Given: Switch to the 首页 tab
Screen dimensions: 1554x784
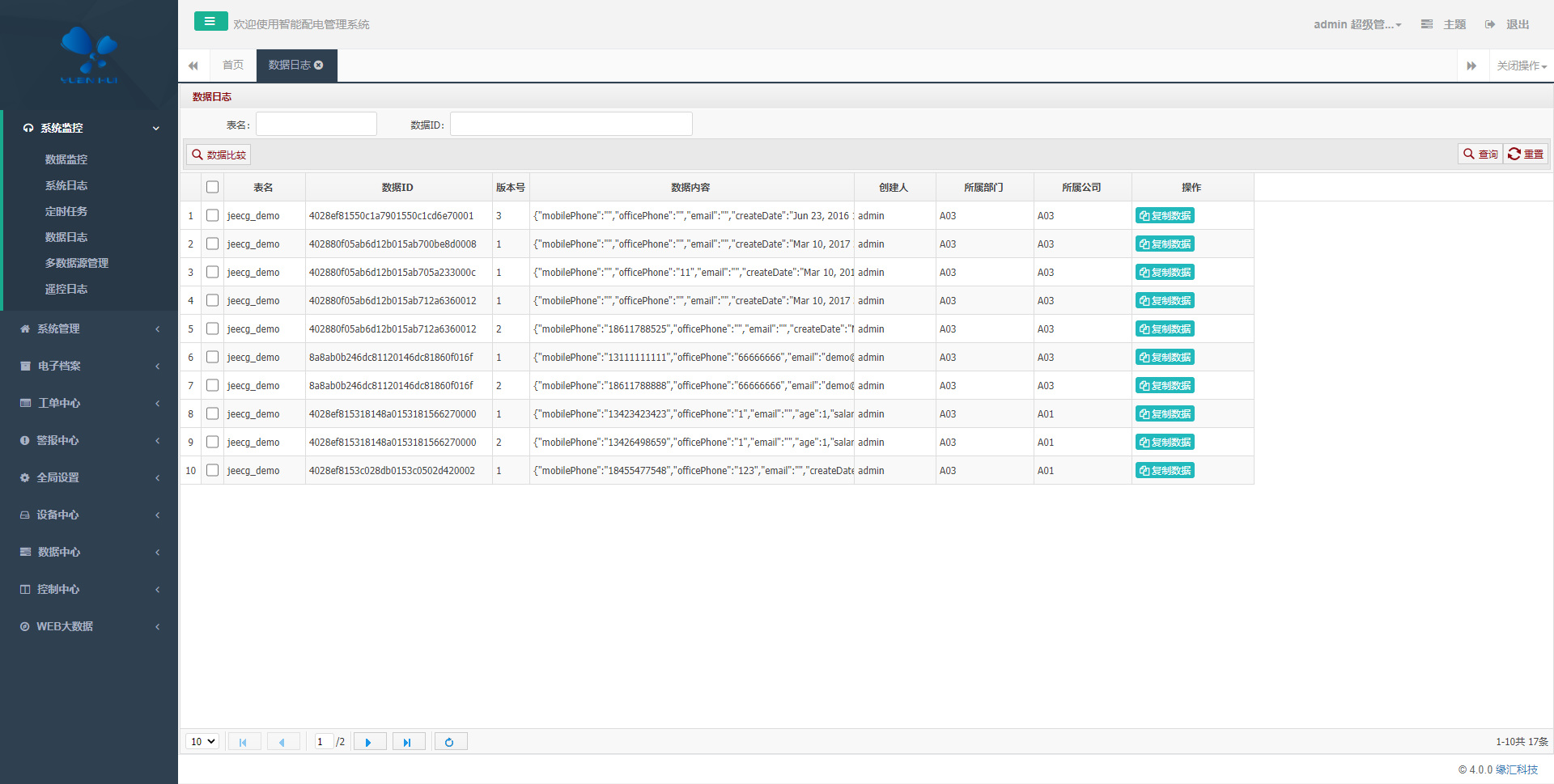Looking at the screenshot, I should click(233, 66).
